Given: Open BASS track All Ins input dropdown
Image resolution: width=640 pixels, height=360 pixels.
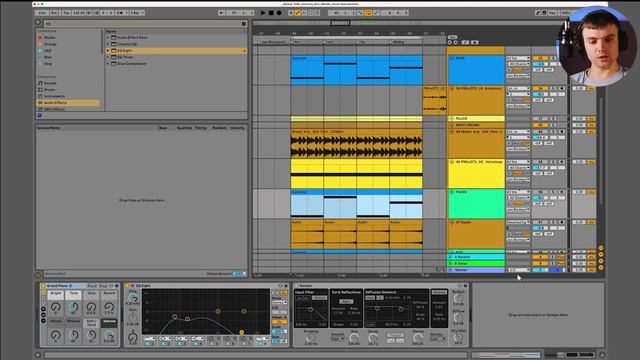Looking at the screenshot, I should point(518,58).
